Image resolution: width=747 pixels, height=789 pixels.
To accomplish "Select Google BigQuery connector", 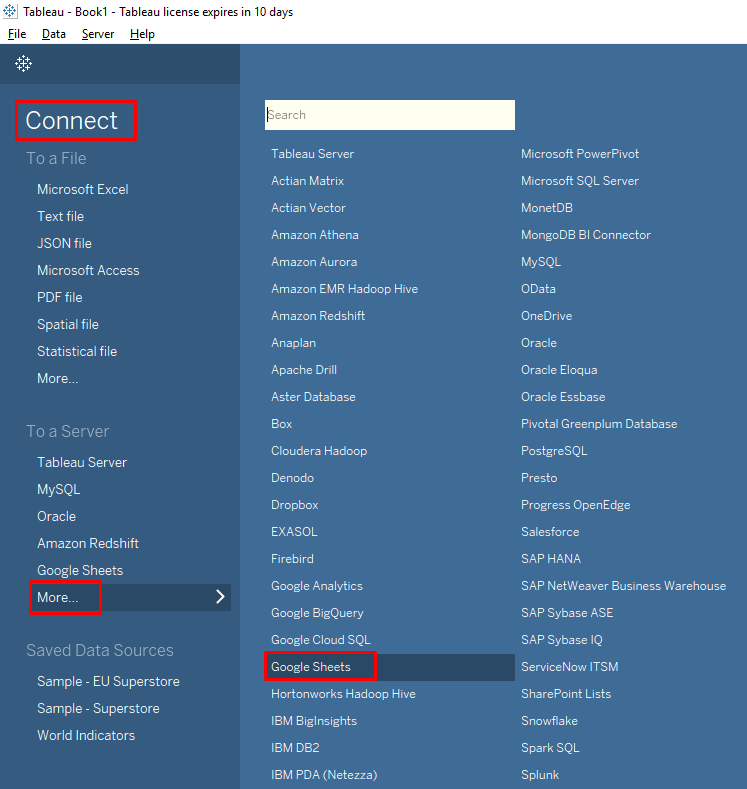I will pos(317,613).
